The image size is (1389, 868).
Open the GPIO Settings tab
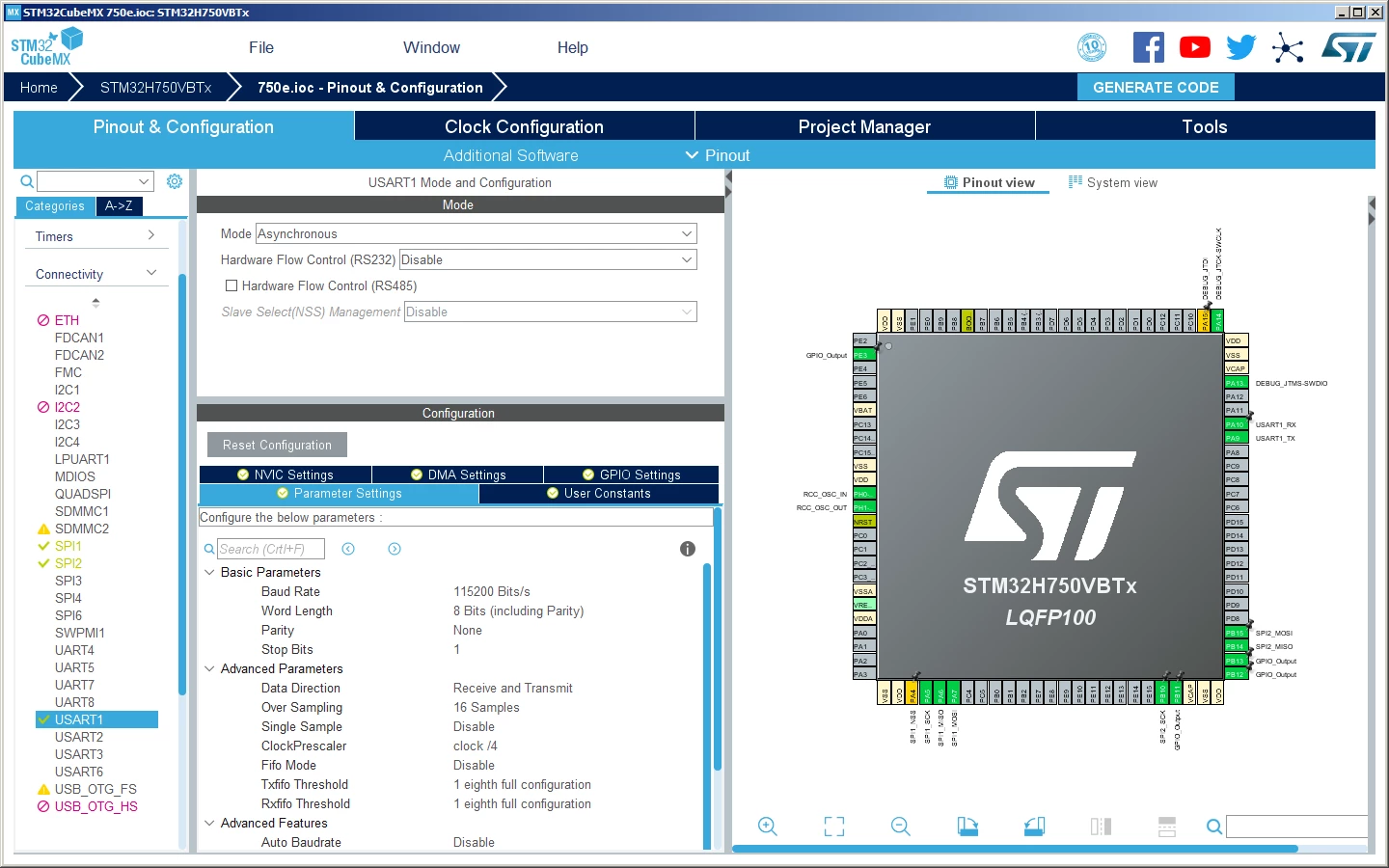(632, 475)
